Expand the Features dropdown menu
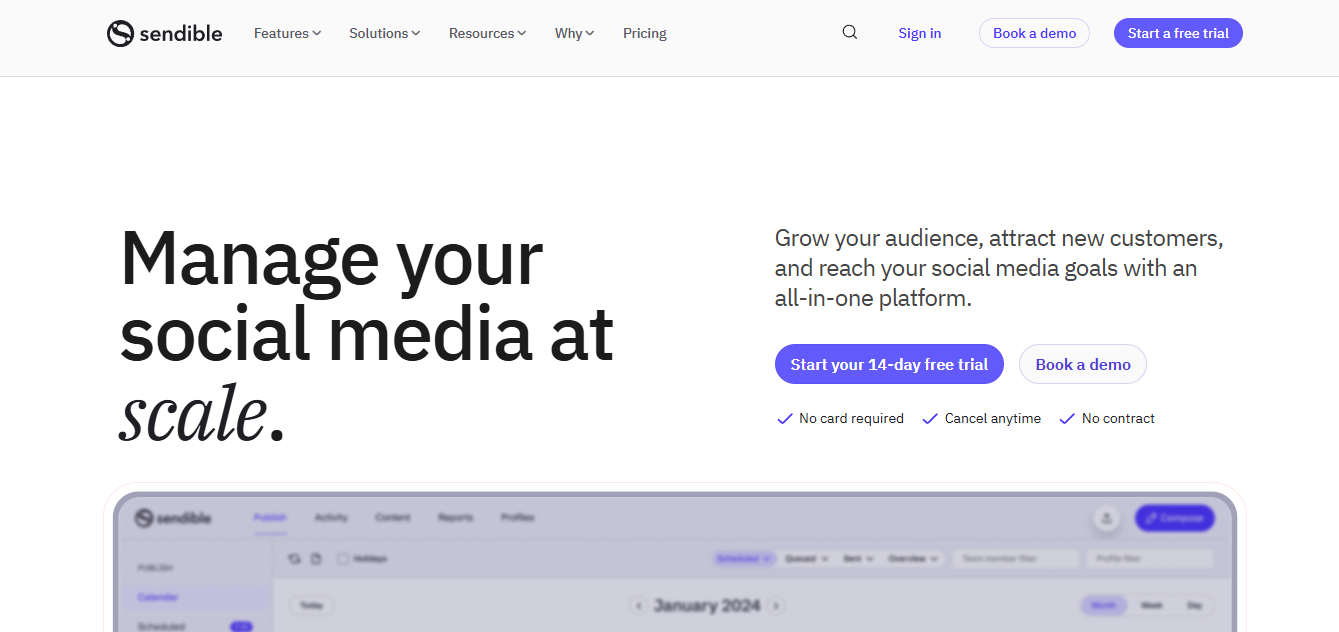The image size is (1339, 632). coord(287,33)
